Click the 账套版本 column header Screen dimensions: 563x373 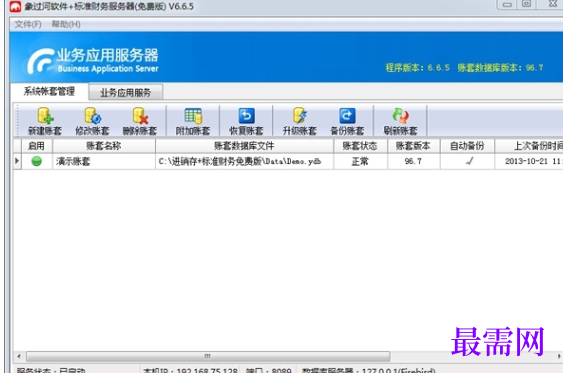(x=413, y=146)
